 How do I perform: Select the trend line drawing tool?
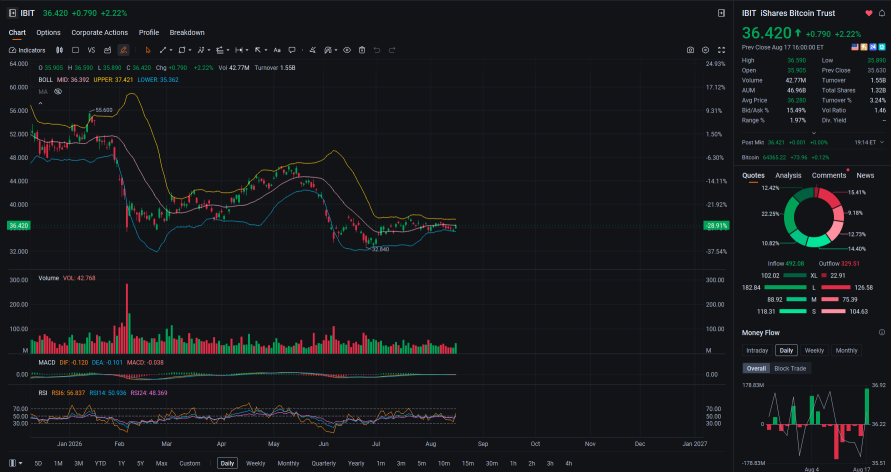click(x=163, y=50)
